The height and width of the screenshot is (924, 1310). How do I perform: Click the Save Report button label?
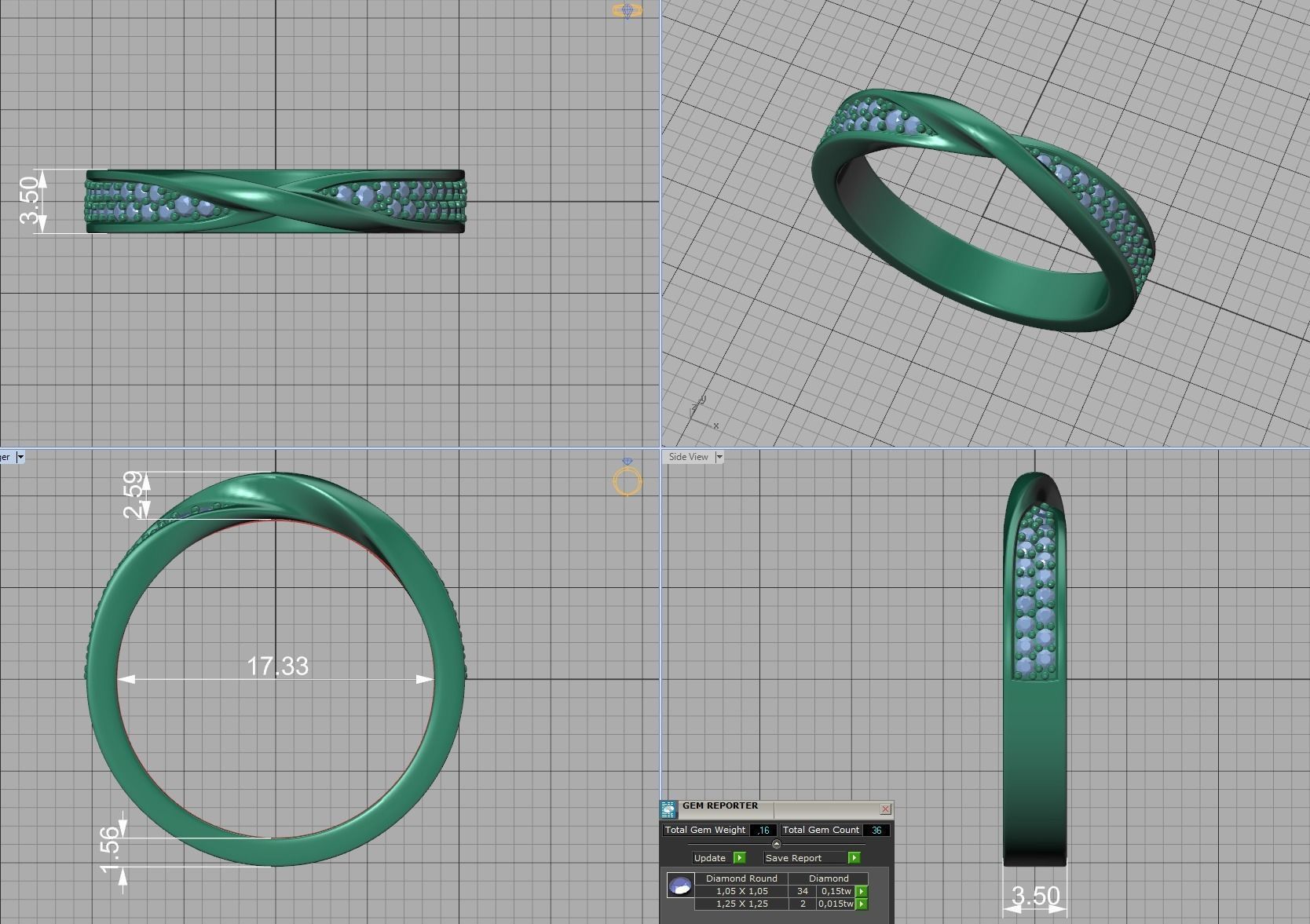tap(793, 858)
